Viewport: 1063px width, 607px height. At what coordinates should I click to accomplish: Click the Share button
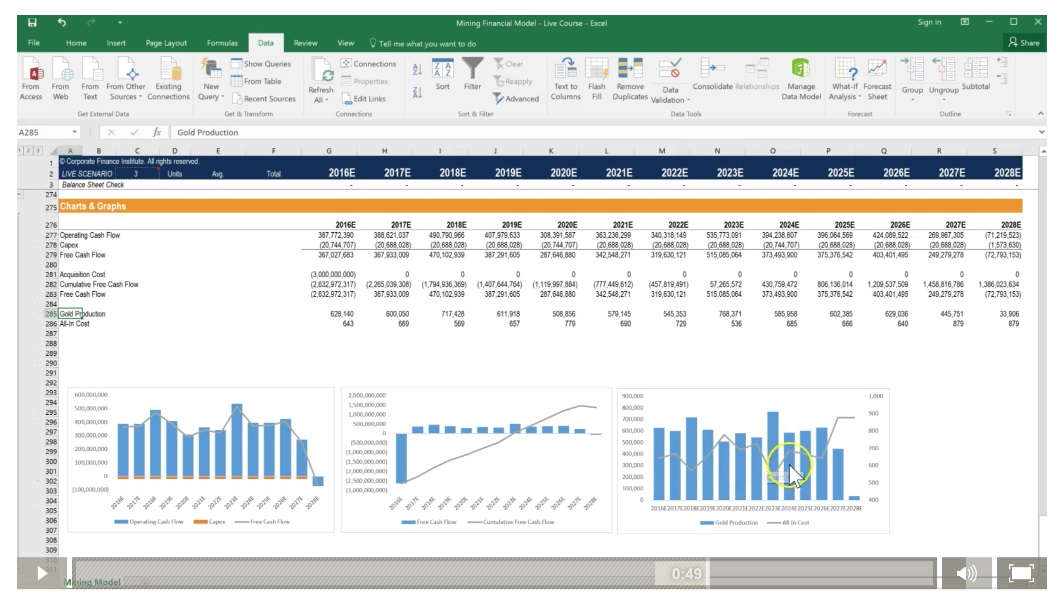click(x=1024, y=43)
